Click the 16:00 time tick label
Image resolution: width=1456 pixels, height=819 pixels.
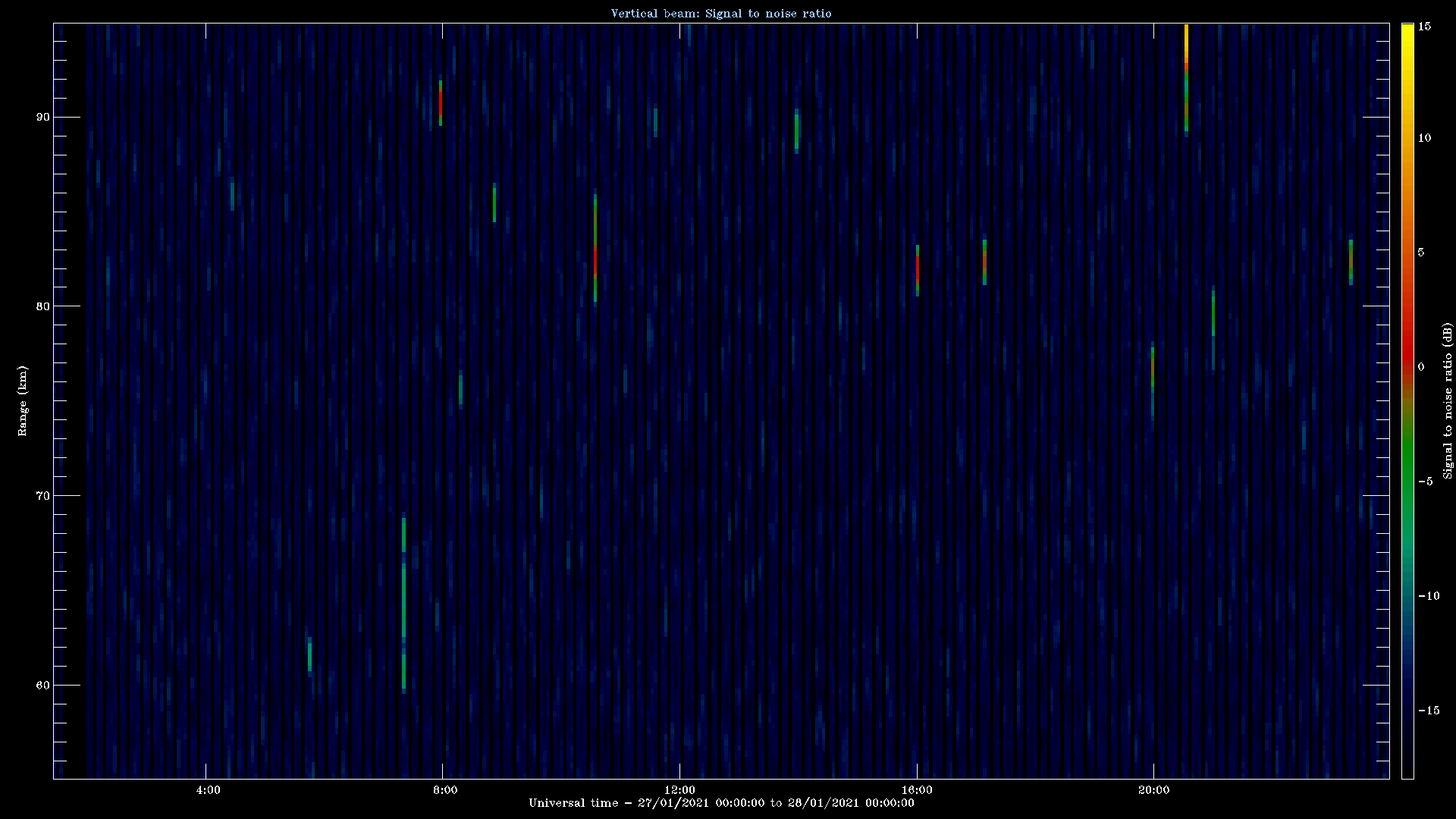917,790
